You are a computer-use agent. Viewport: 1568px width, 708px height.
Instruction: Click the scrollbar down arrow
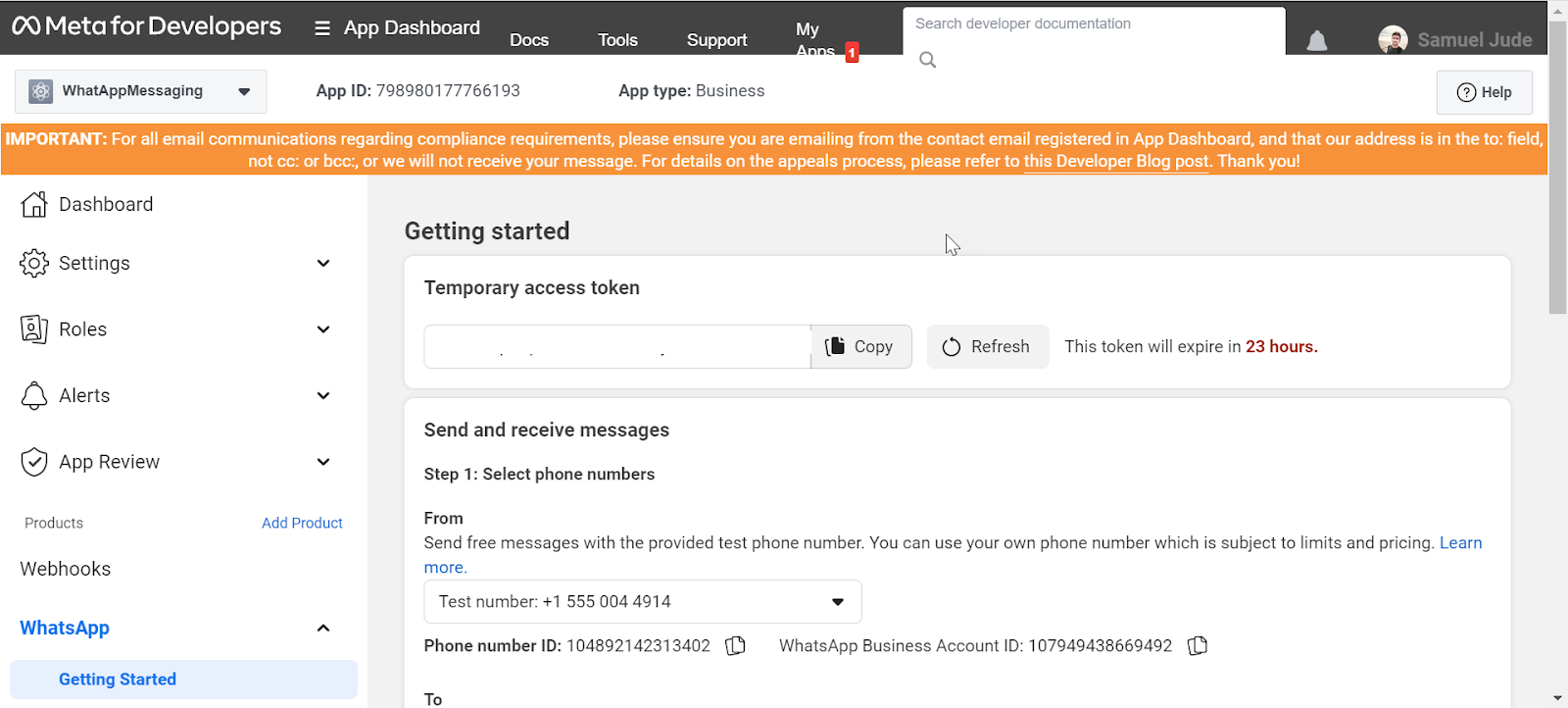[x=1558, y=698]
